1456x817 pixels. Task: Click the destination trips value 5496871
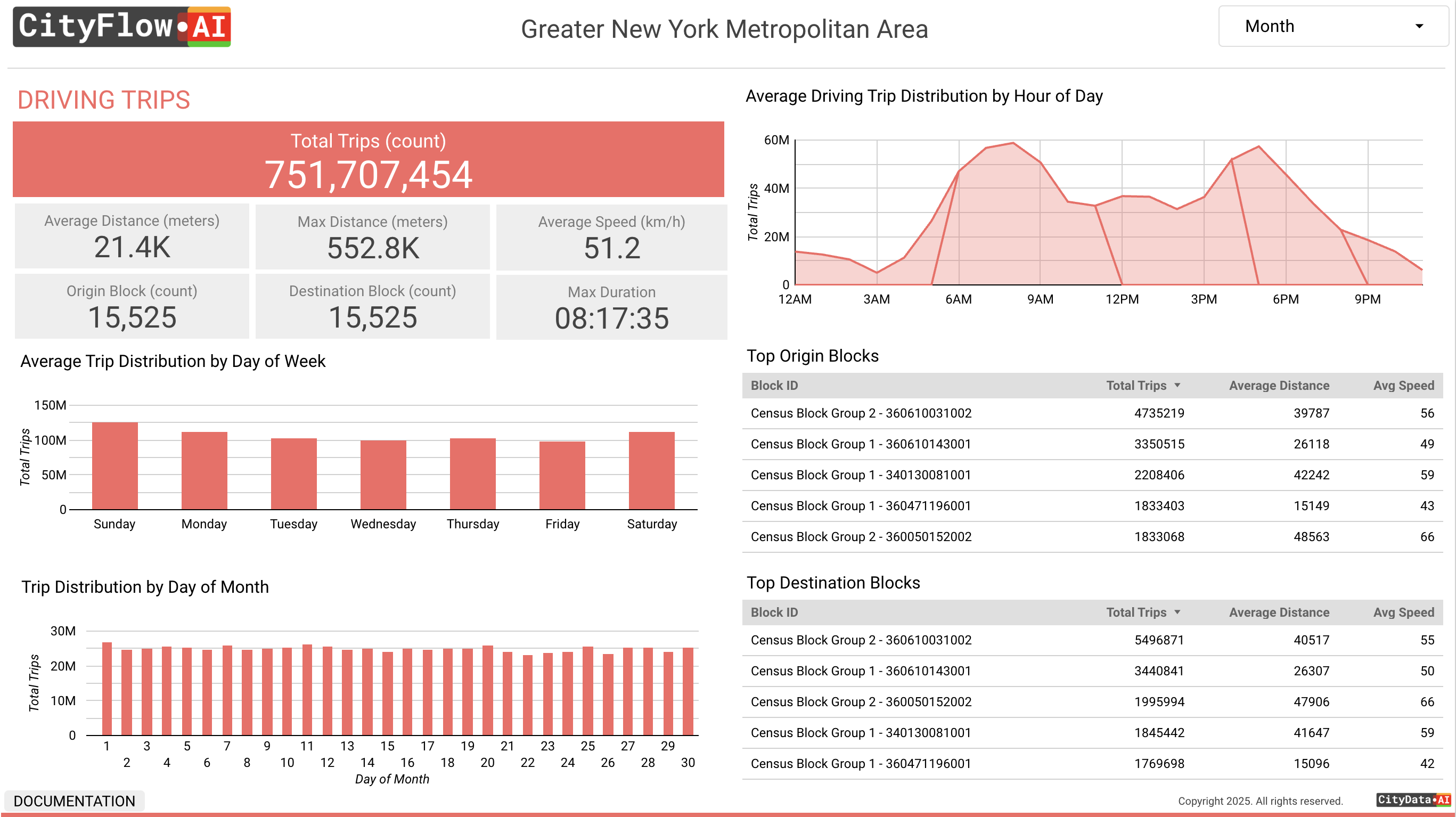click(1159, 641)
